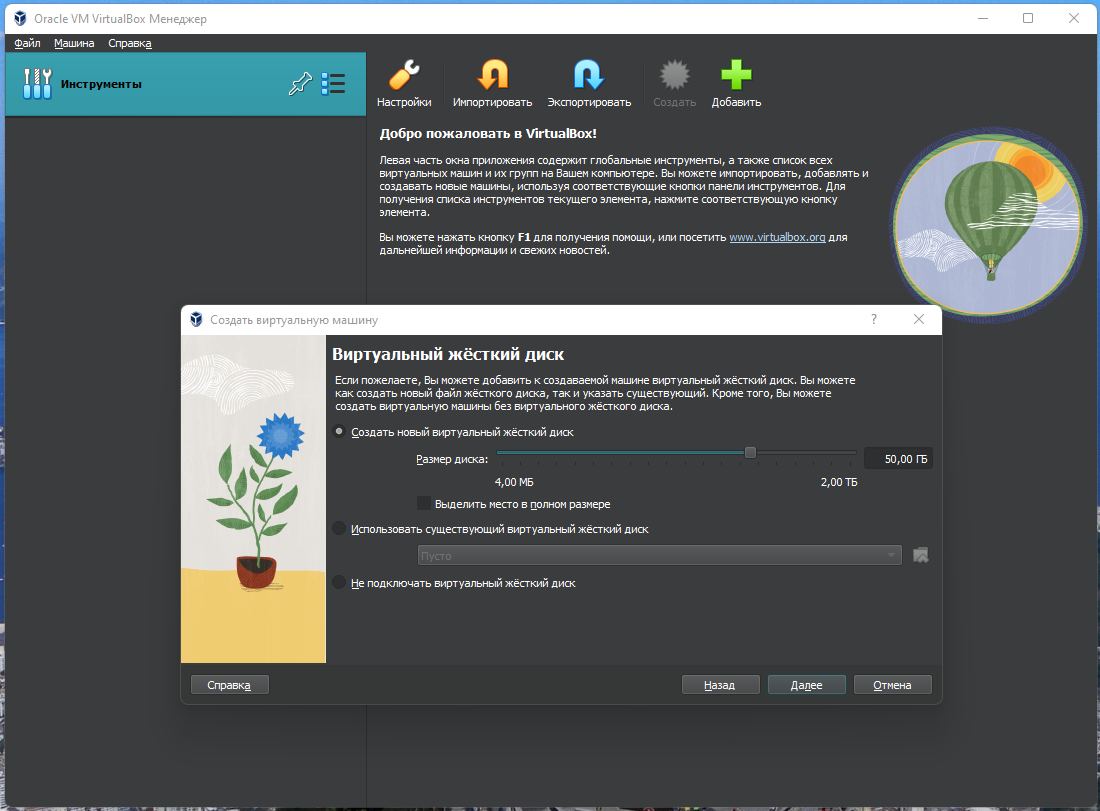
Task: Click the 2,00 ТБ maximum size label
Action: tap(839, 482)
